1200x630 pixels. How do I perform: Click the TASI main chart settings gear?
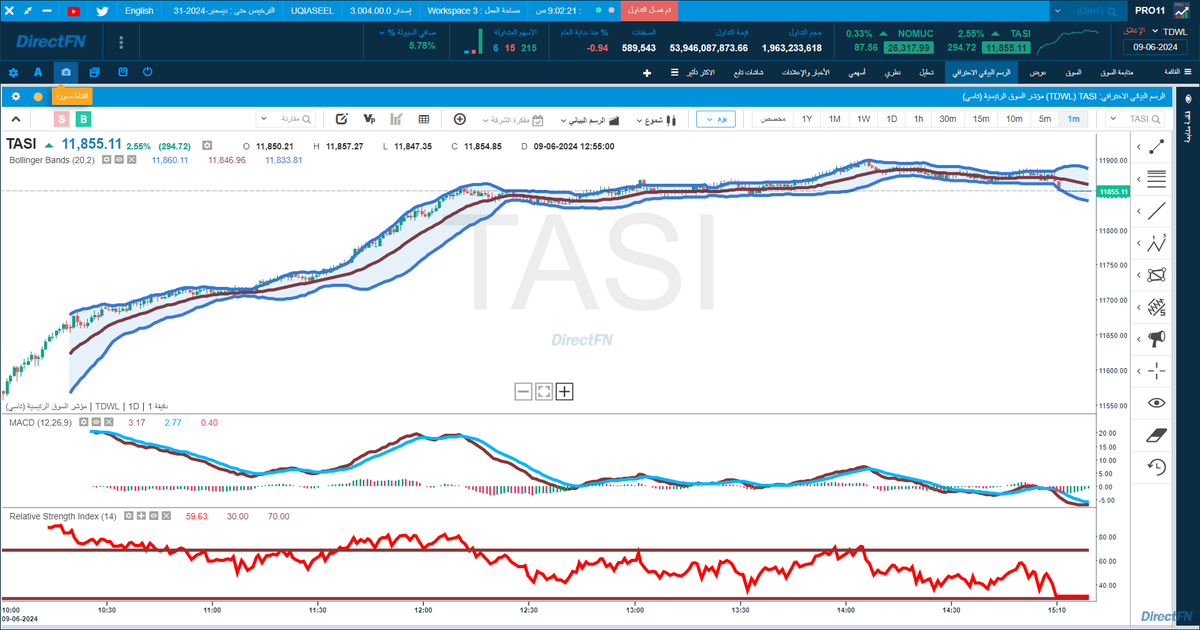click(x=207, y=145)
